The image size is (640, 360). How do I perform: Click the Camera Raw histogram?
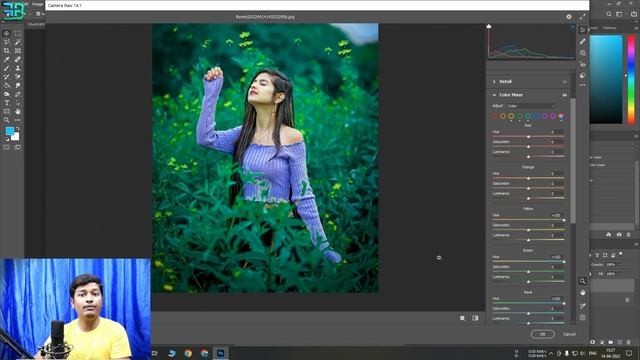coord(531,42)
